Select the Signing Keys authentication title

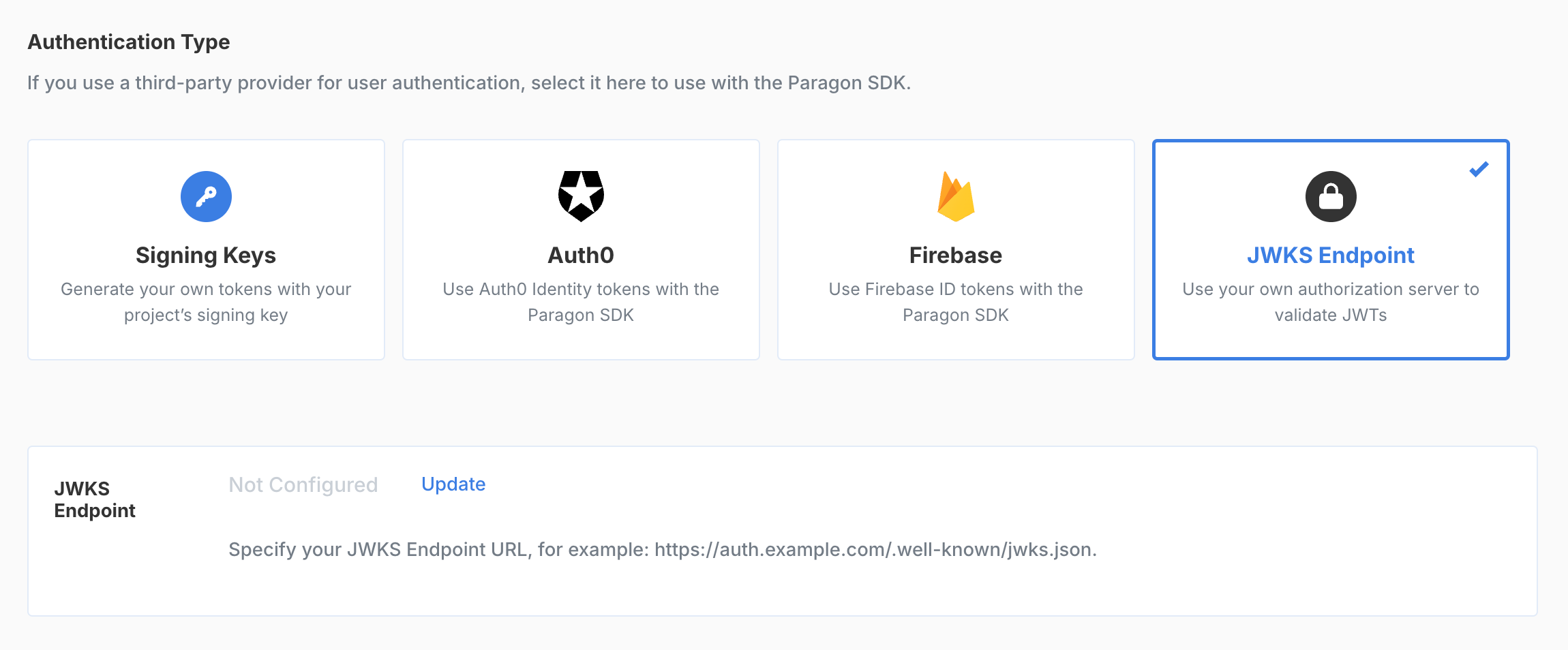pos(206,256)
